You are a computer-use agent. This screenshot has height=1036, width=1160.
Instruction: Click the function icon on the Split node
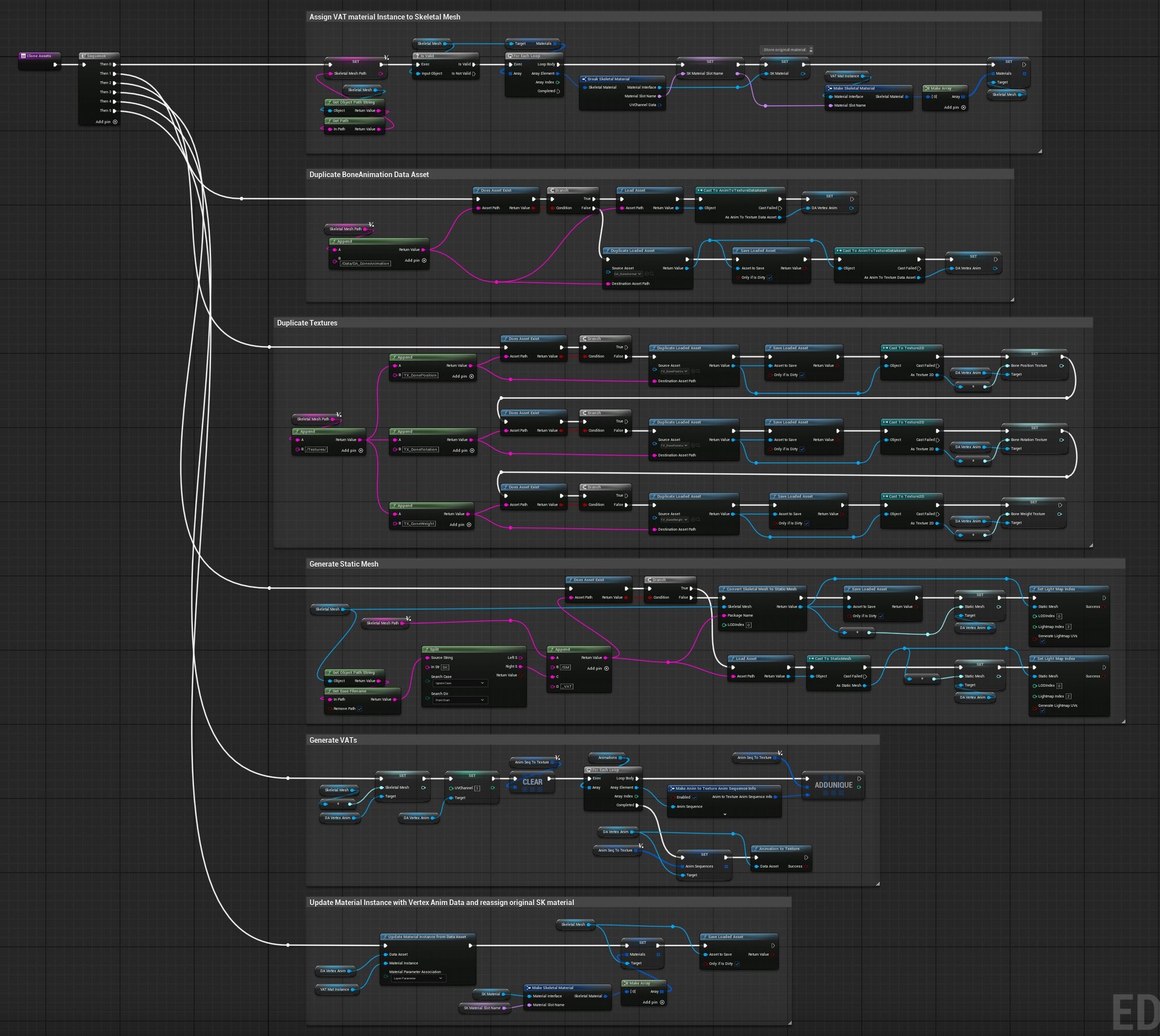[427, 649]
